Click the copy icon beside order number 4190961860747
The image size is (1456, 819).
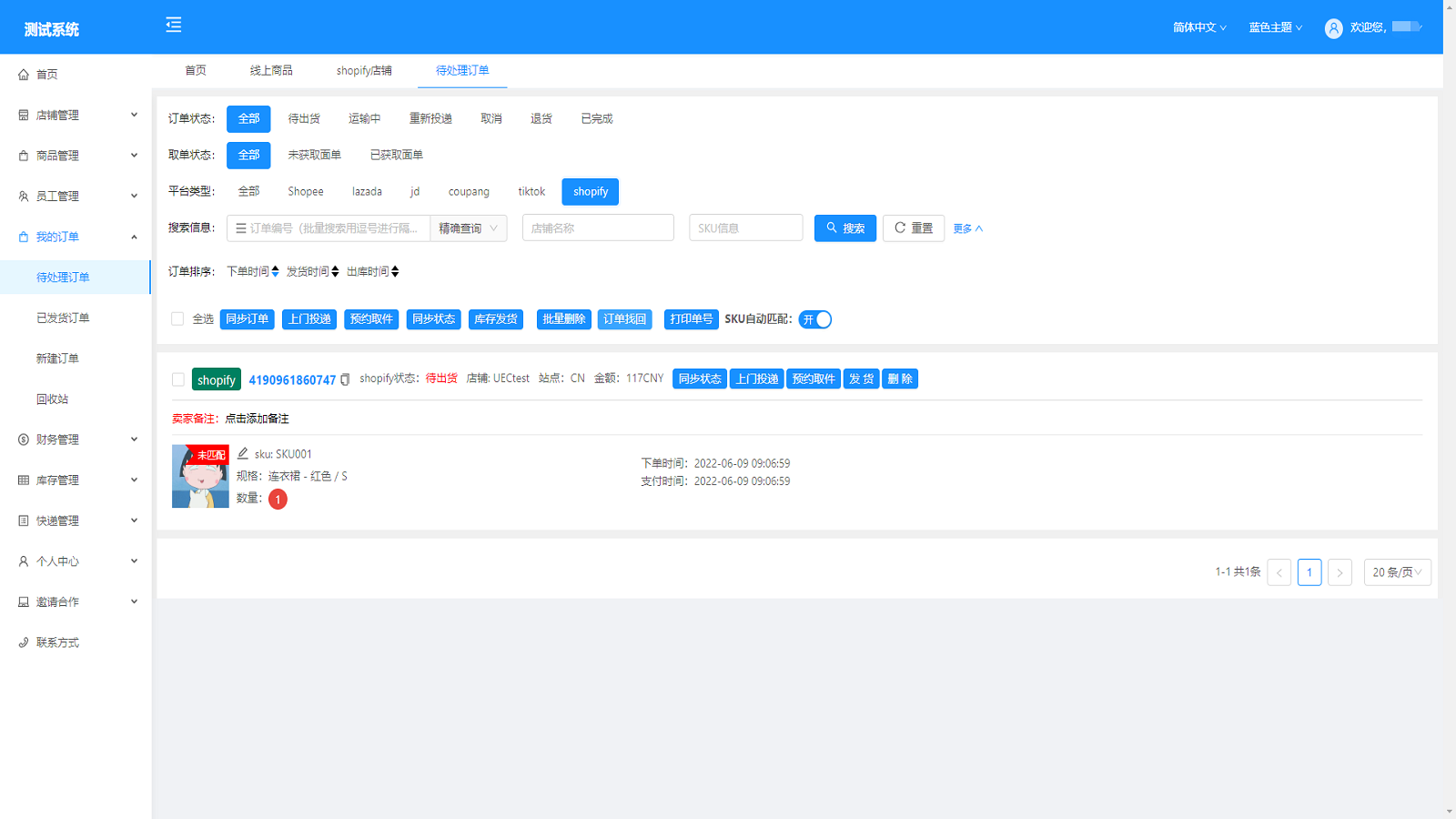click(345, 380)
